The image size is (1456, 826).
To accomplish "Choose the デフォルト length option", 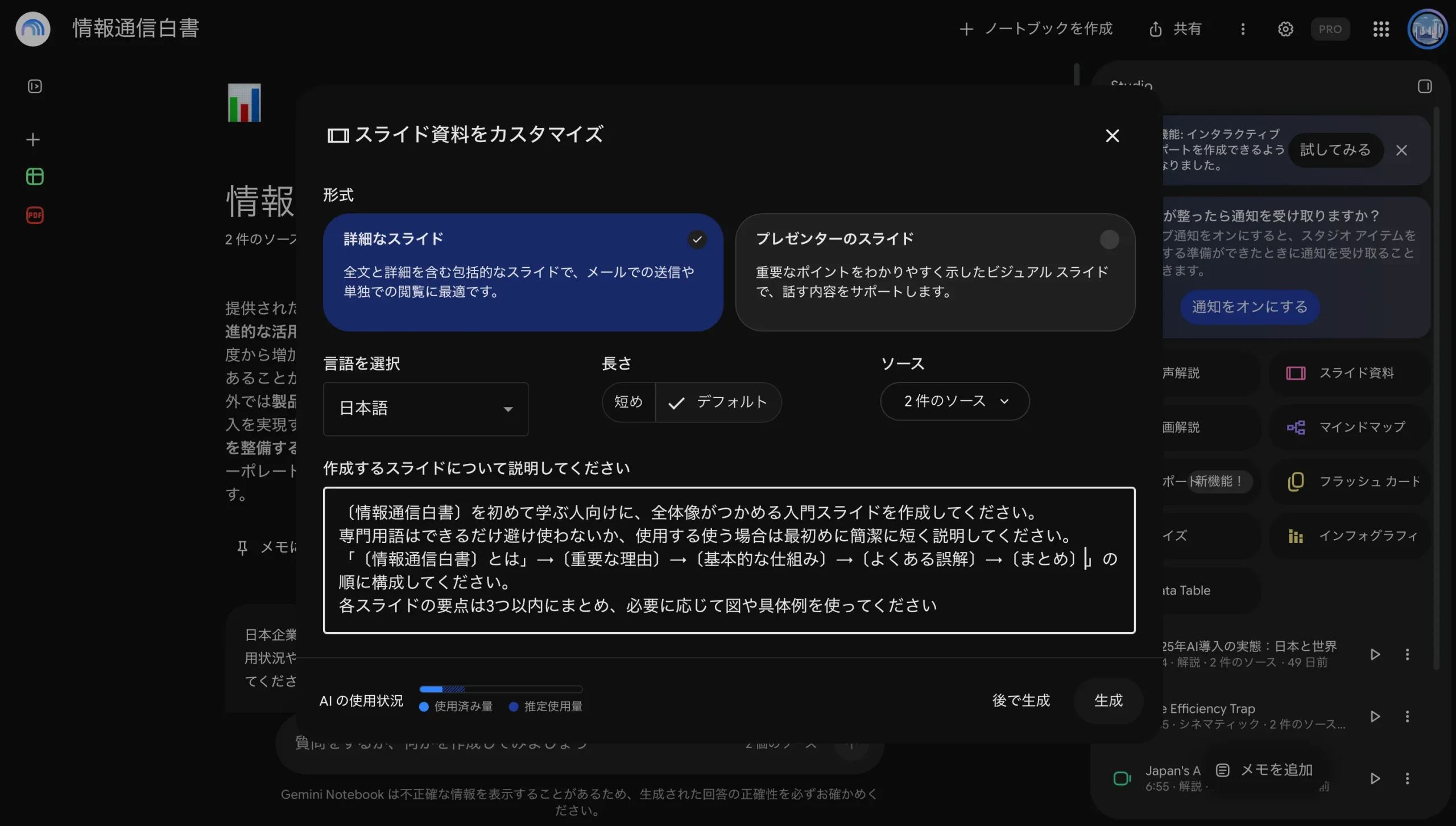I will (718, 402).
